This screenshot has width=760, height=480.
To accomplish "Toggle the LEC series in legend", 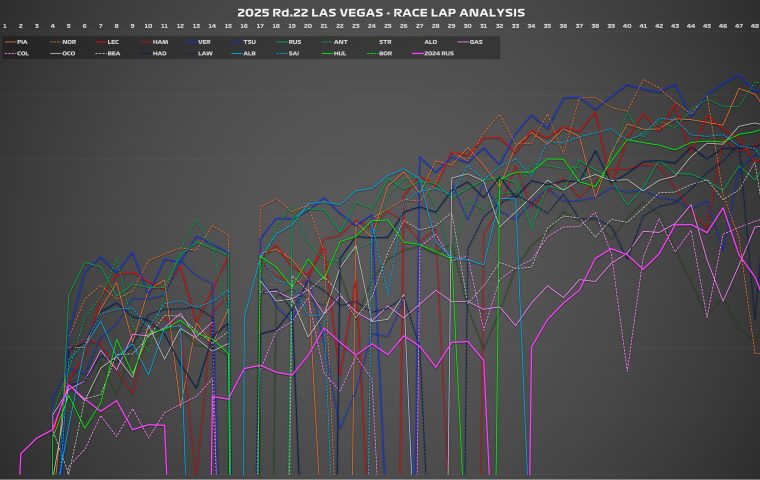I will (113, 42).
